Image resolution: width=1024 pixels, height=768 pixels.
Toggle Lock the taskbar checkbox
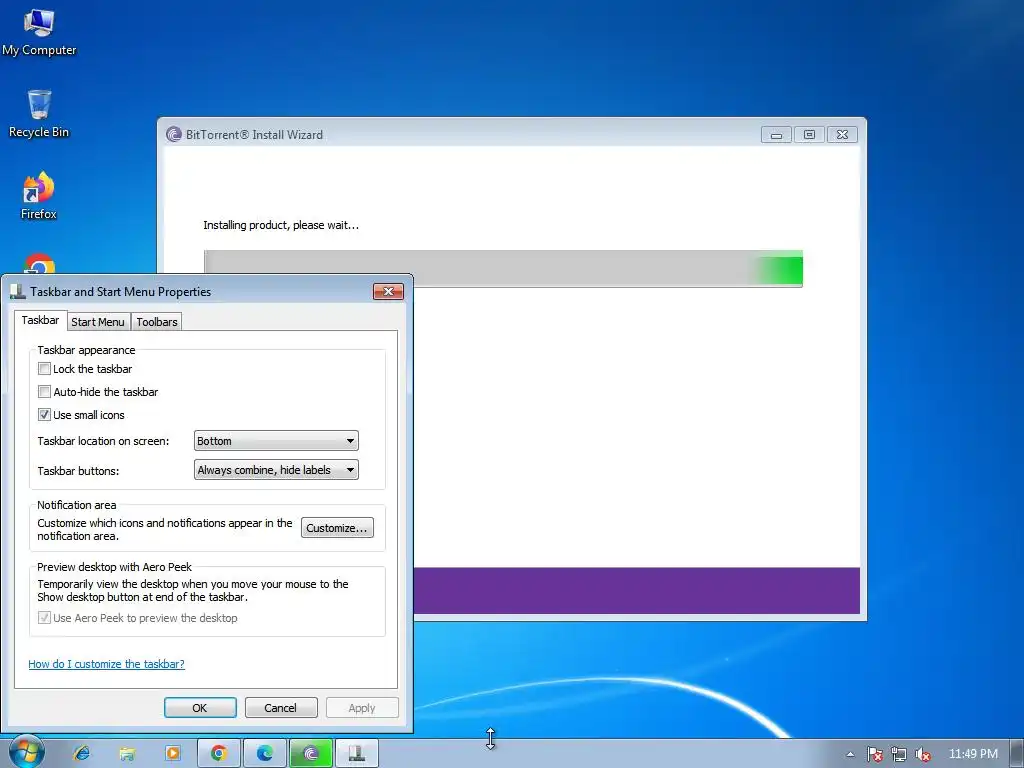[44, 368]
